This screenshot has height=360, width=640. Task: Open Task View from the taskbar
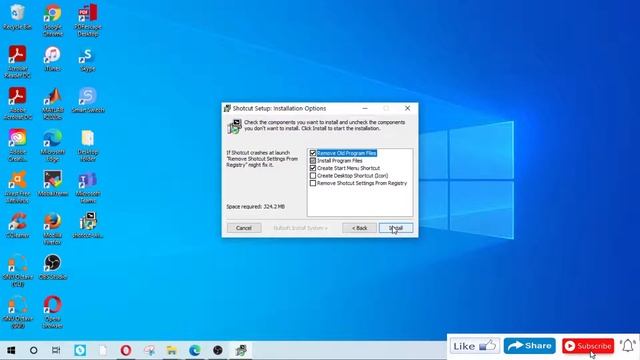pyautogui.click(x=56, y=350)
